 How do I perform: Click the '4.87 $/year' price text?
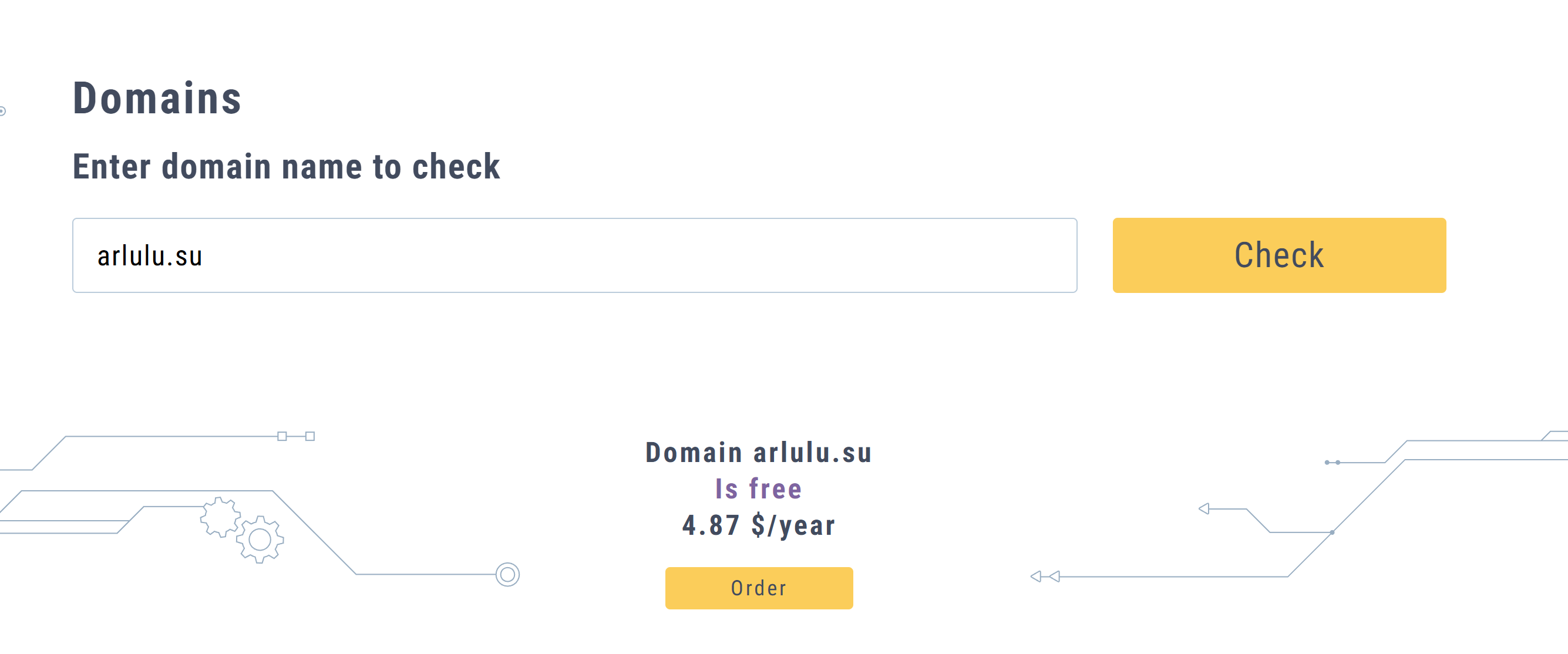click(x=758, y=525)
